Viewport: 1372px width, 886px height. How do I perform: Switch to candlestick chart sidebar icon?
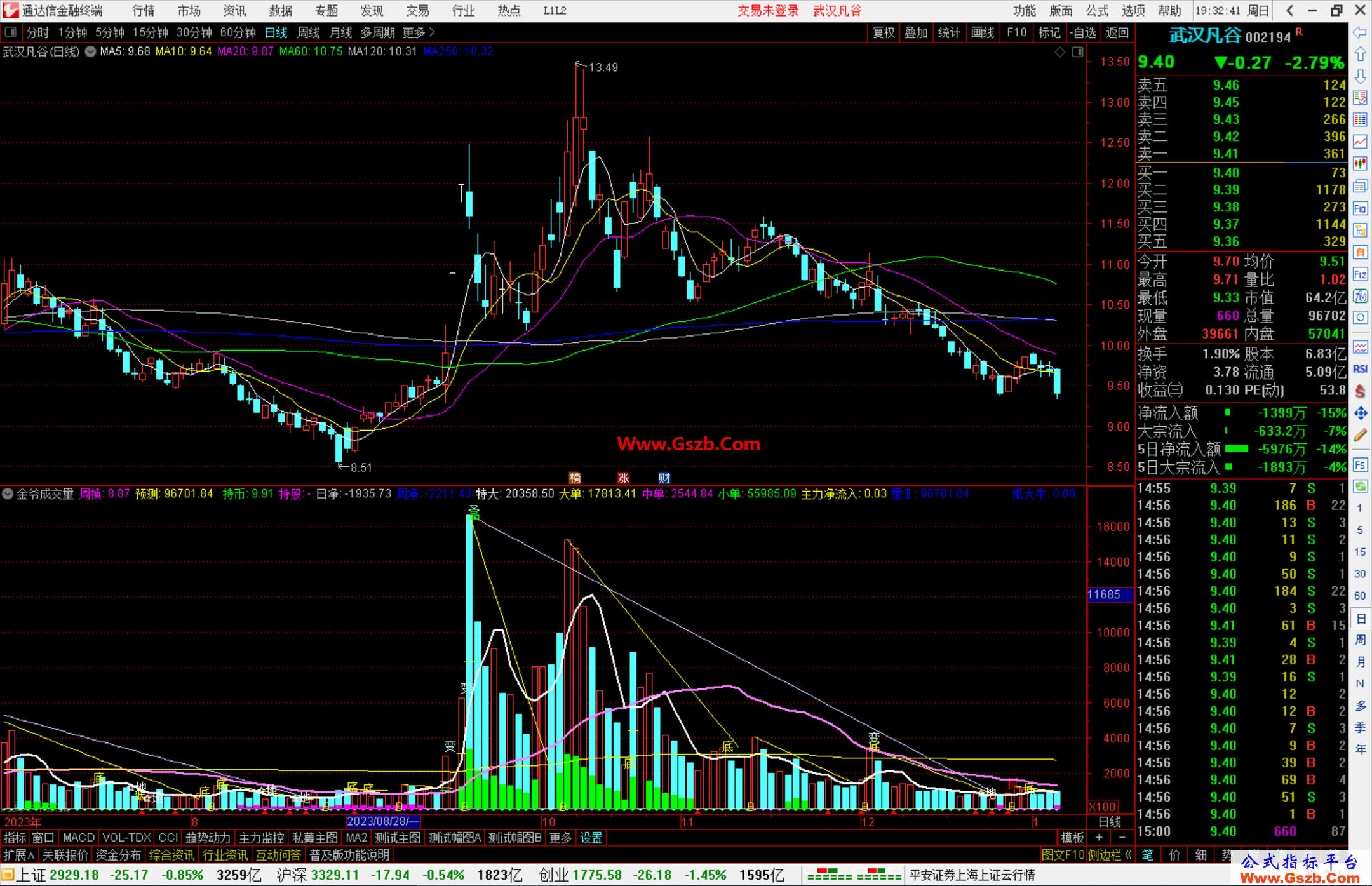(x=1360, y=164)
